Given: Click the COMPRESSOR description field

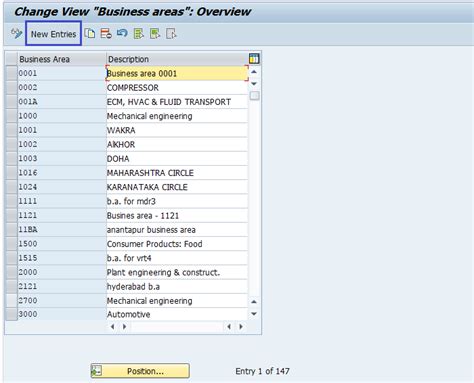Looking at the screenshot, I should [177, 88].
